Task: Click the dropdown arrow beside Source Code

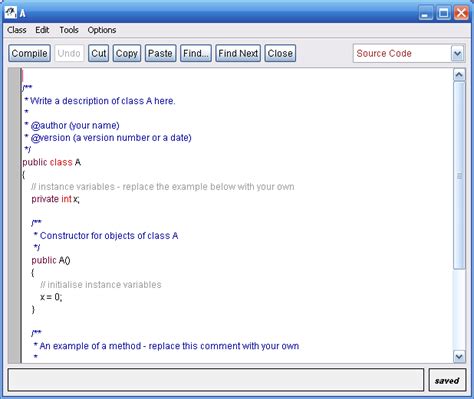Action: 458,53
